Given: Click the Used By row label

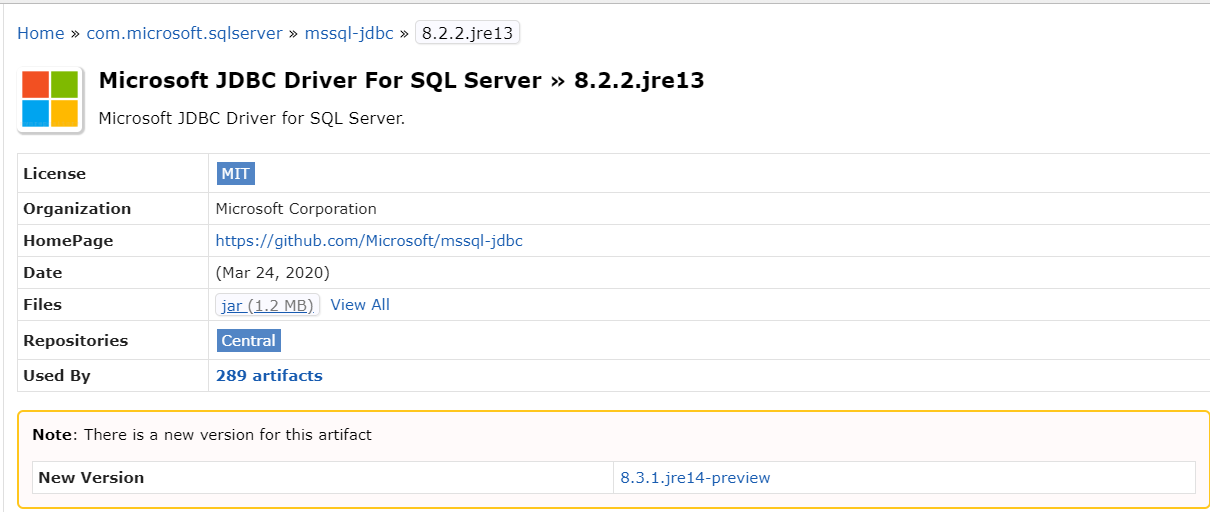Looking at the screenshot, I should [57, 376].
